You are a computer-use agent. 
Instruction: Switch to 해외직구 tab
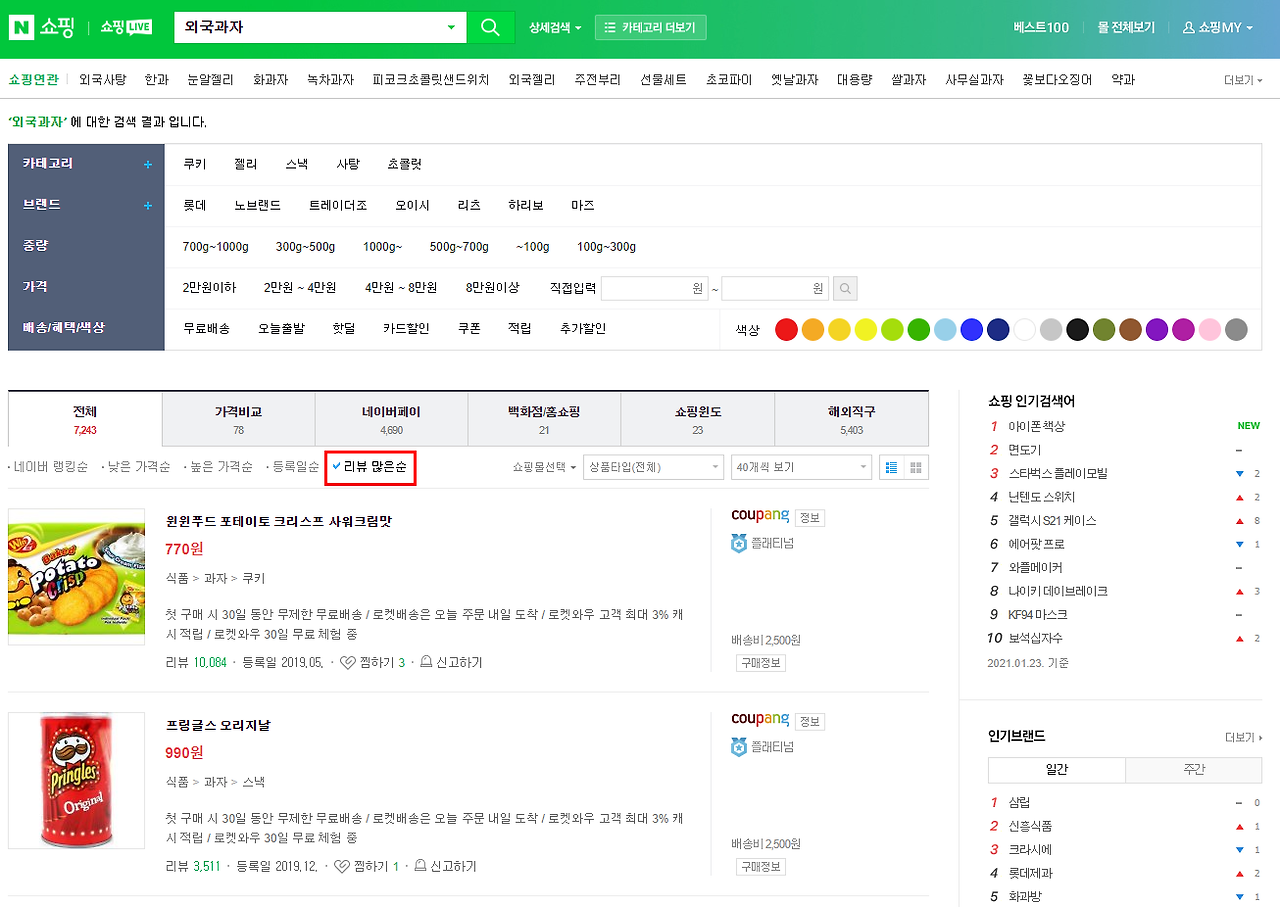click(x=852, y=419)
